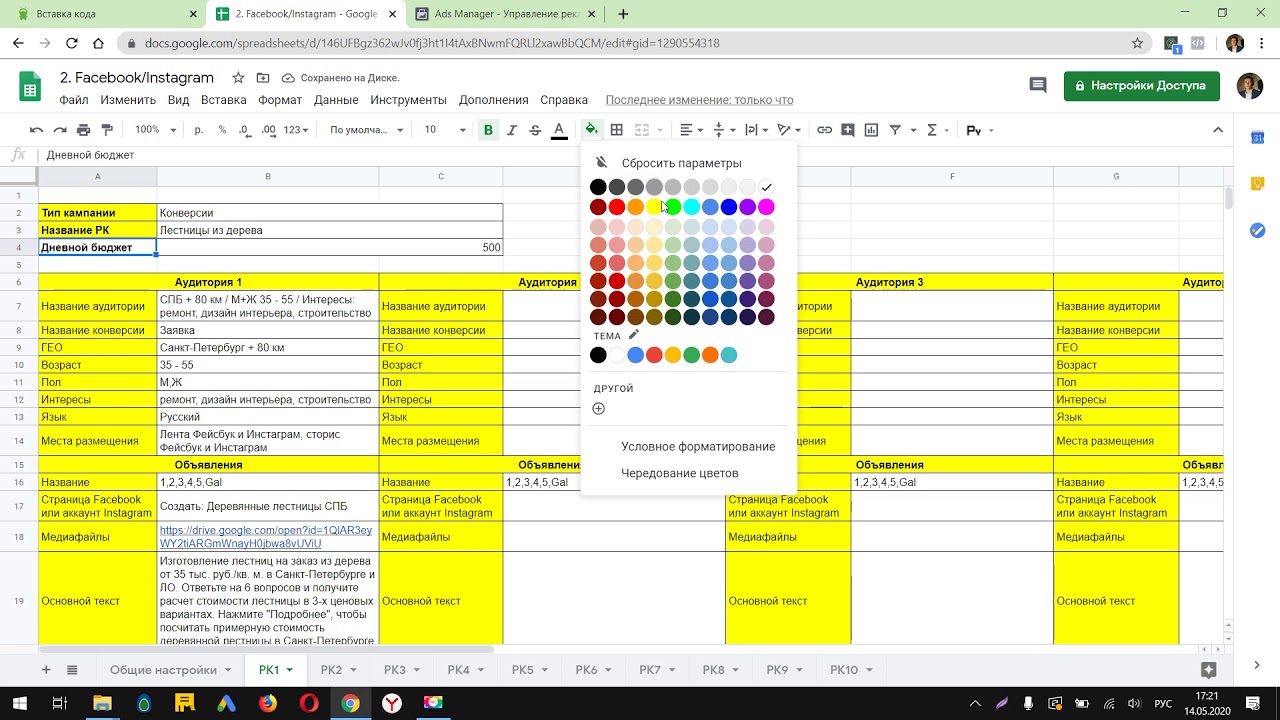This screenshot has height=720, width=1280.
Task: Select Условное форматирование option
Action: [698, 446]
